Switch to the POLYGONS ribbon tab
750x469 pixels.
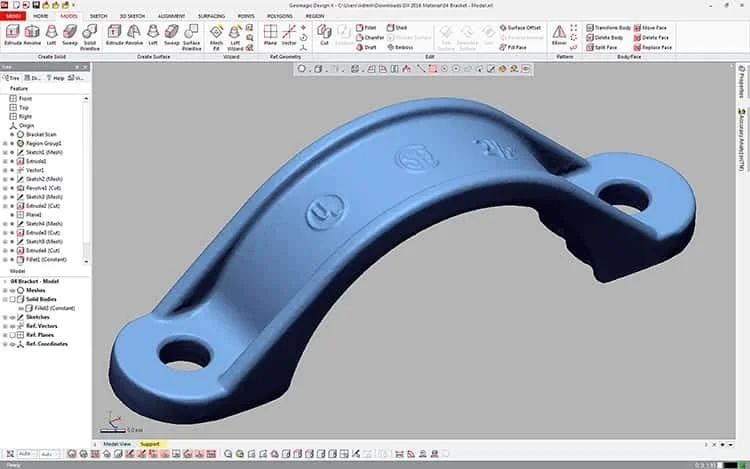pyautogui.click(x=279, y=16)
